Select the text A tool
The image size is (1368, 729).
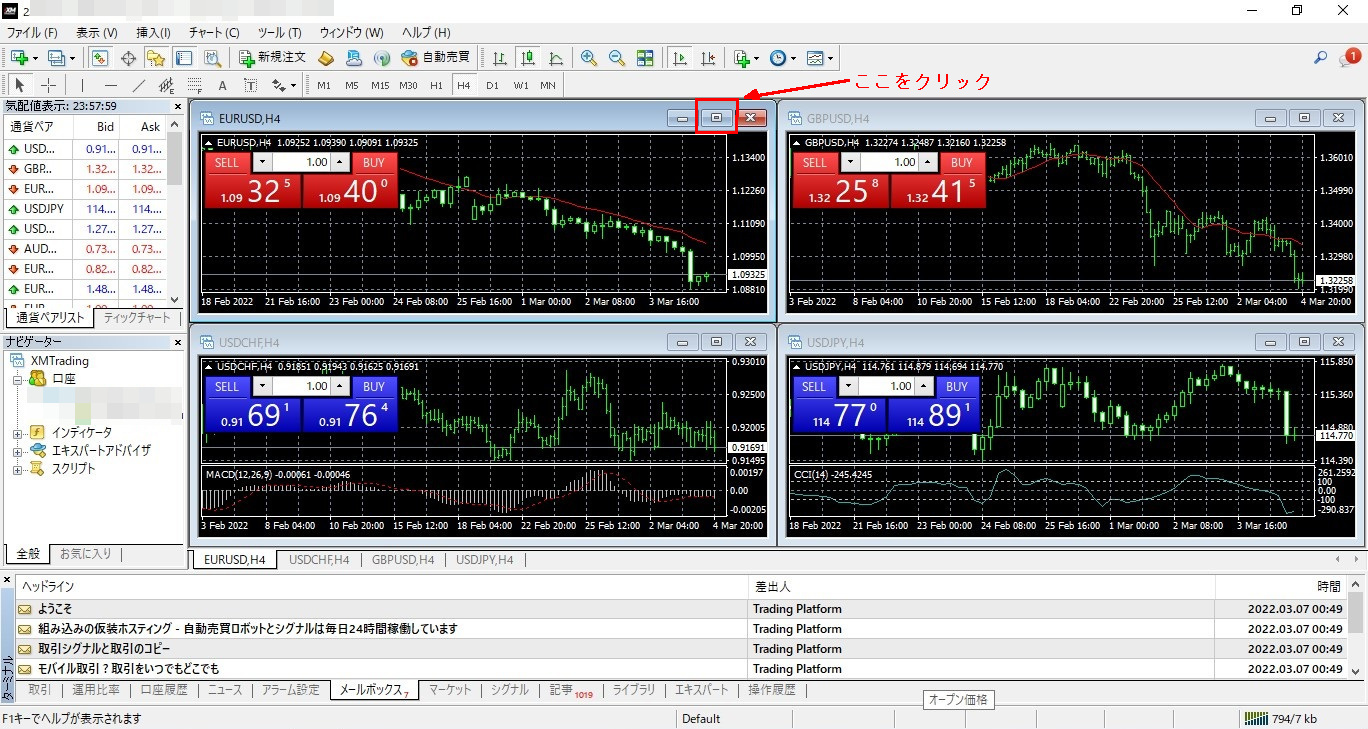pyautogui.click(x=222, y=85)
